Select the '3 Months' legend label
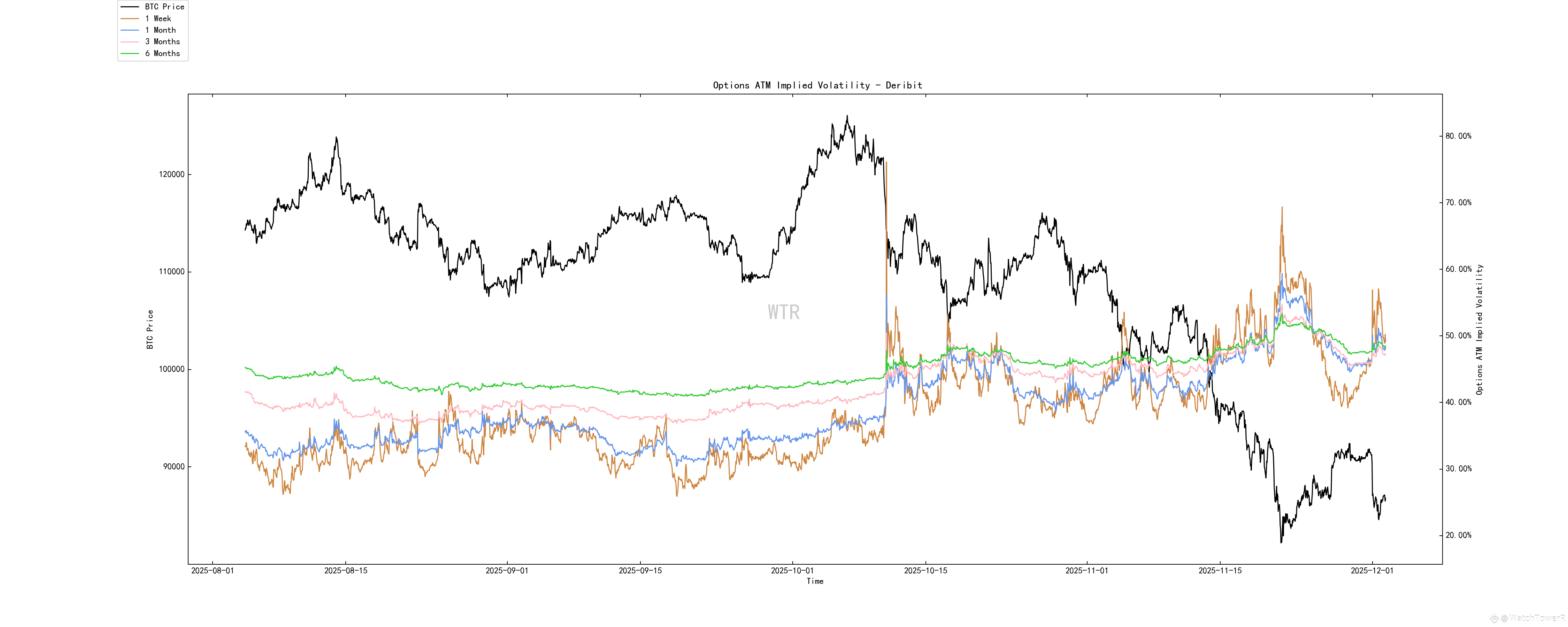Screen dimensions: 1568x627 click(x=162, y=42)
